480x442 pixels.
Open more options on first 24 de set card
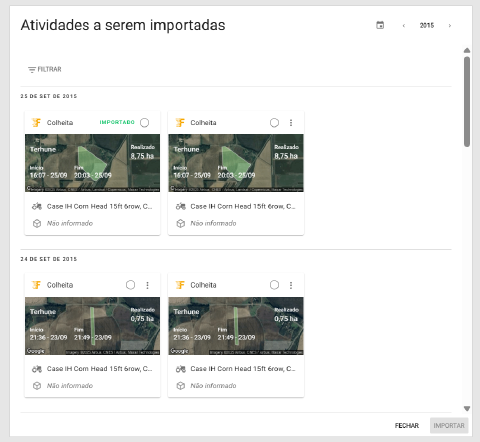147,285
